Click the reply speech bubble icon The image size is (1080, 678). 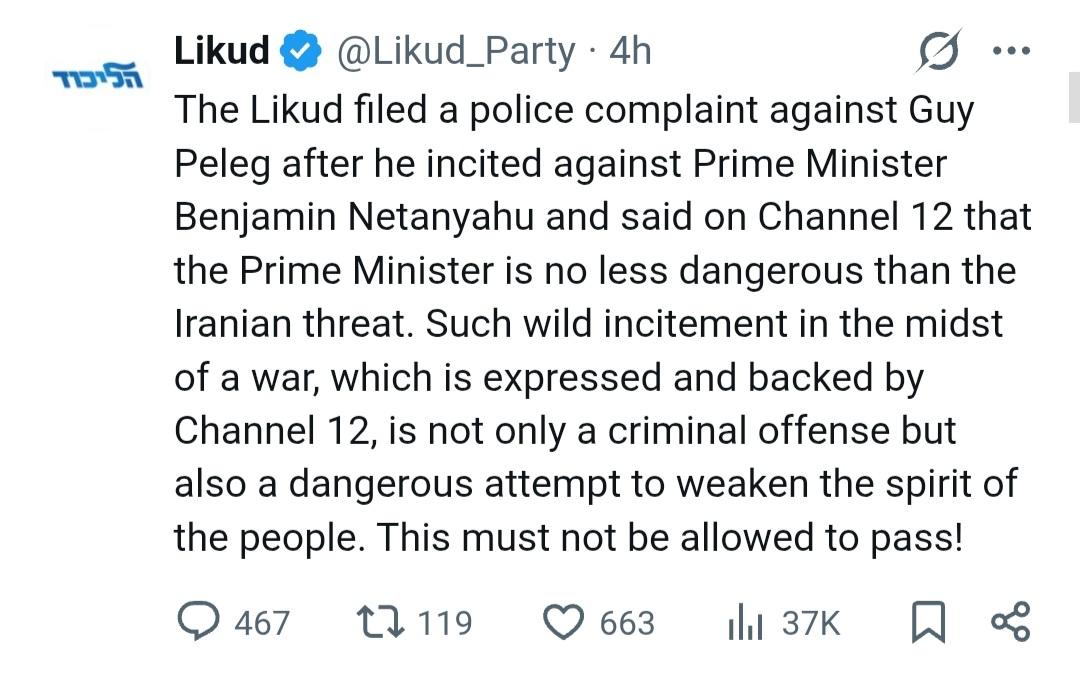pyautogui.click(x=198, y=622)
